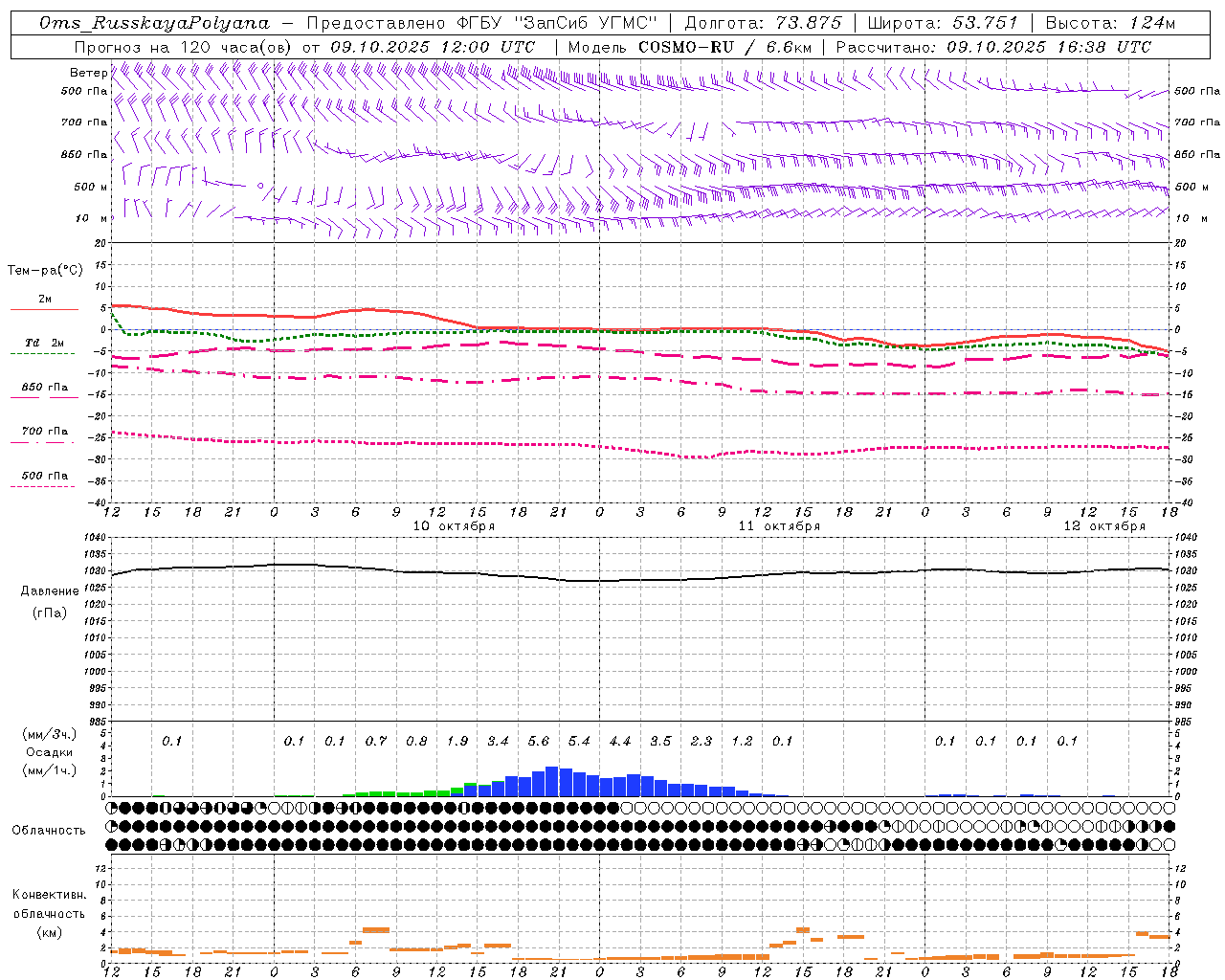The height and width of the screenshot is (980, 1225).
Task: Click the 4.4 precipitation total
Action: [620, 741]
